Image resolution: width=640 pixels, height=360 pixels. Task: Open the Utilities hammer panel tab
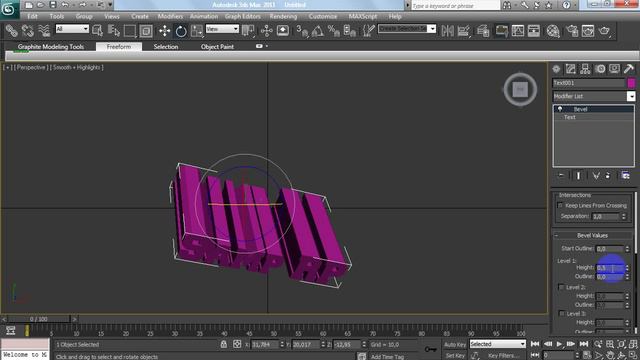tap(629, 69)
